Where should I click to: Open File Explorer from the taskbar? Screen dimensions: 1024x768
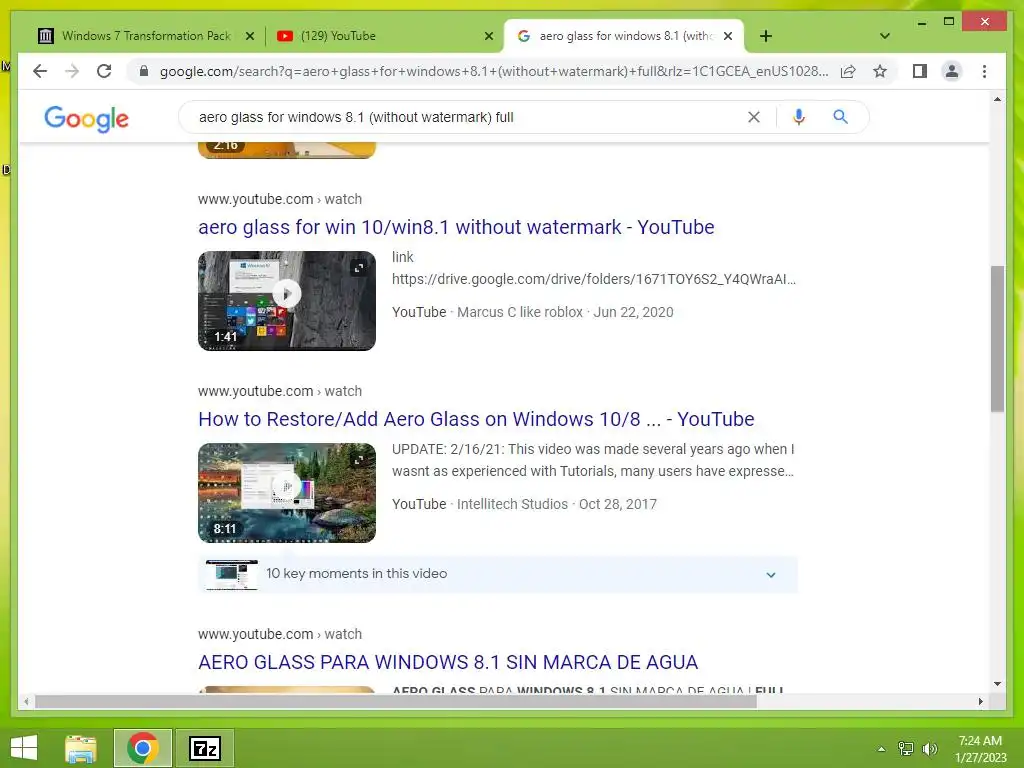pyautogui.click(x=81, y=748)
